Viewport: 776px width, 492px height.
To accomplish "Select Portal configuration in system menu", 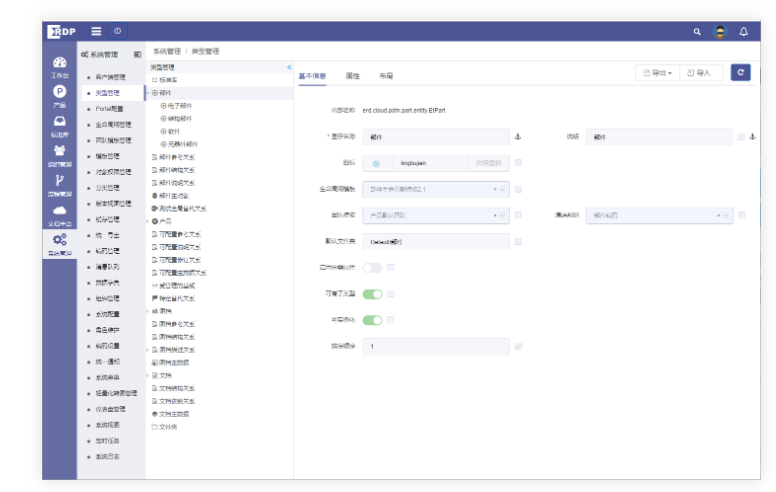I will (109, 108).
